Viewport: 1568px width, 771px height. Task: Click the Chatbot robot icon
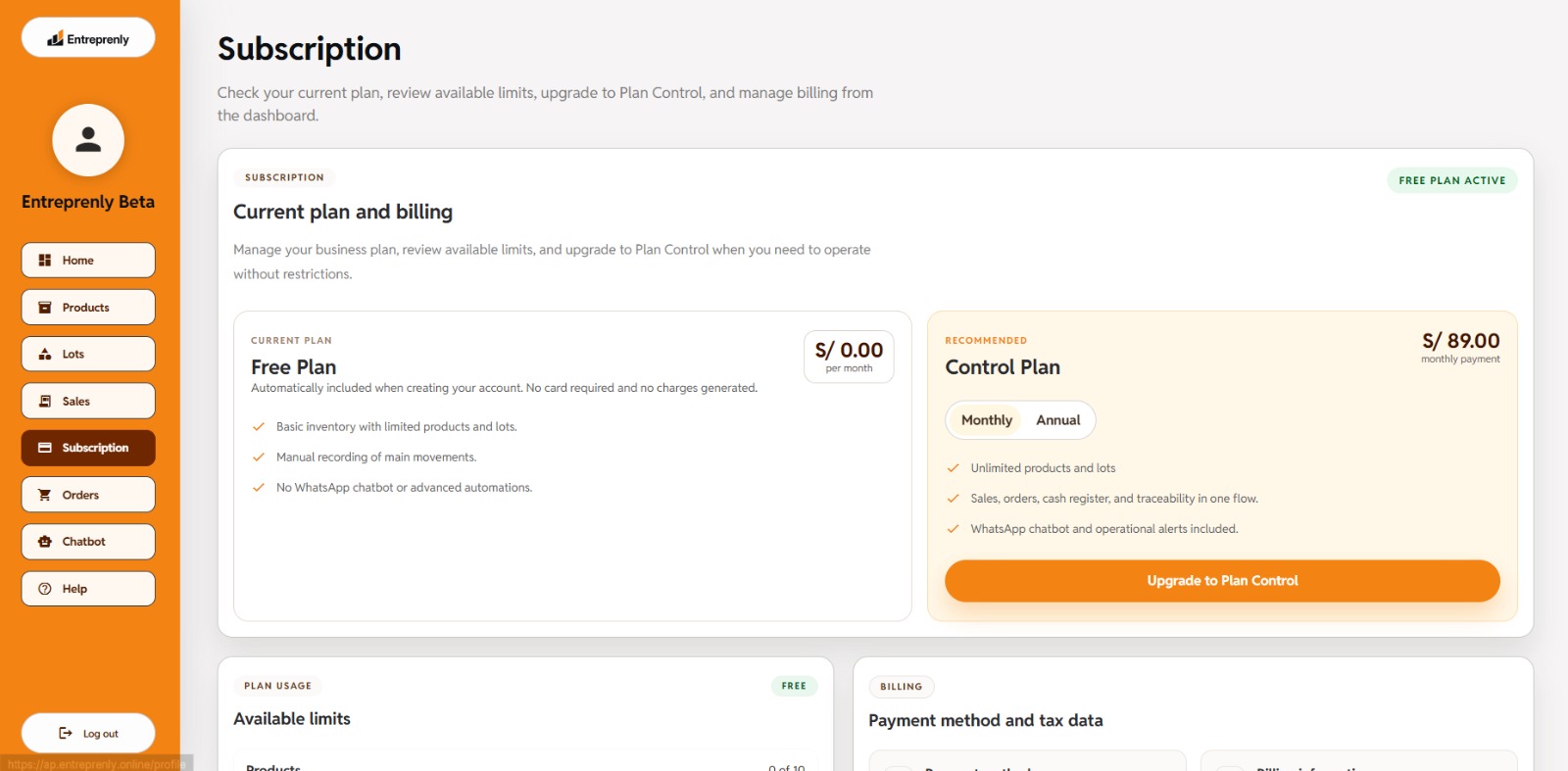point(44,542)
